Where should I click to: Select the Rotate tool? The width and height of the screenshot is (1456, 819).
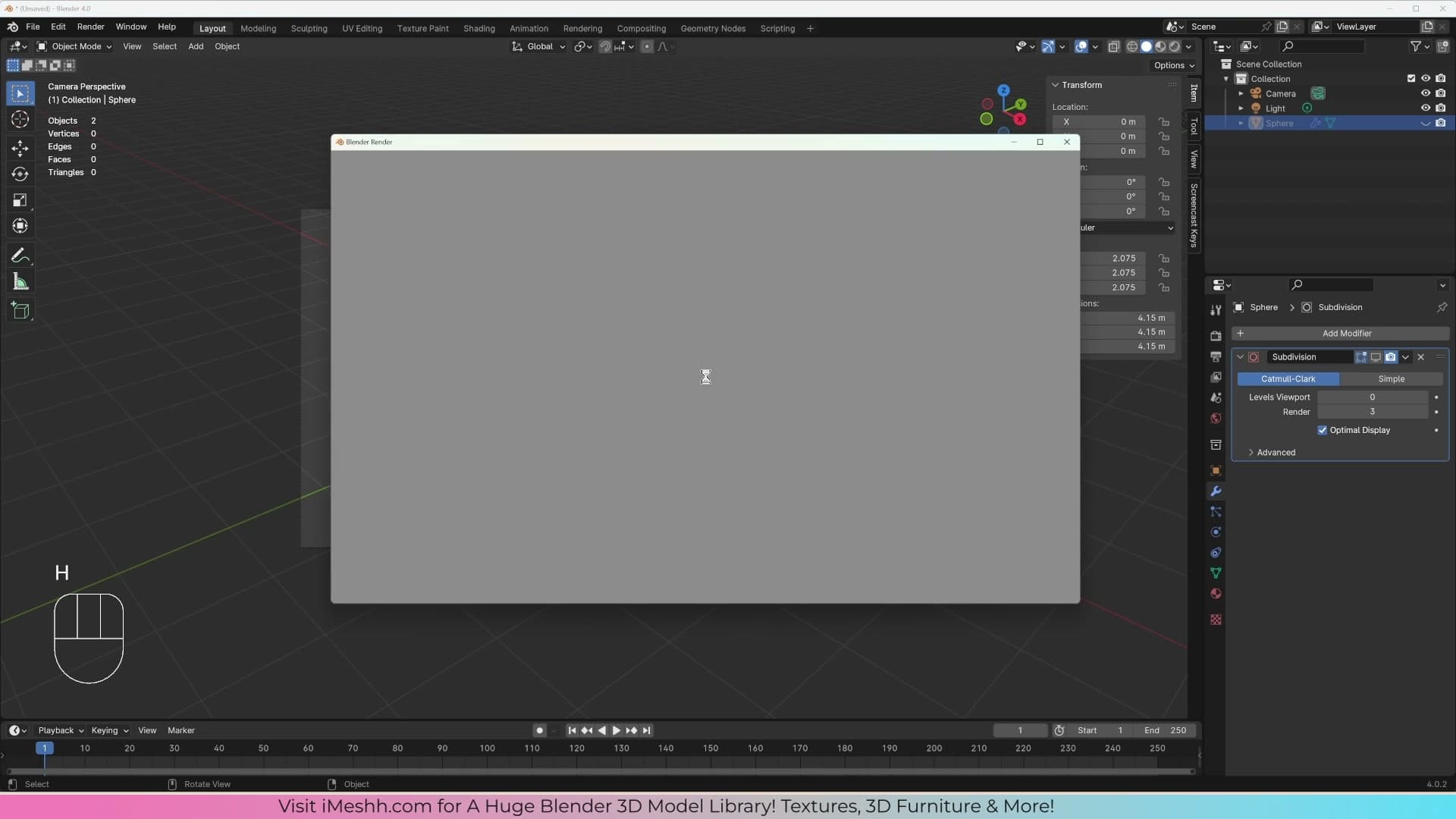20,174
